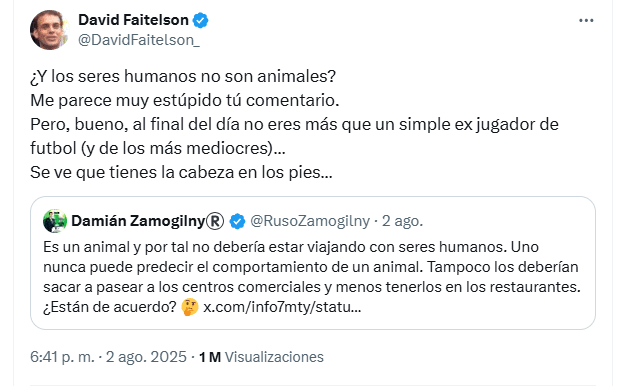Open the three-dot more options menu
625x386 pixels.
tap(586, 20)
